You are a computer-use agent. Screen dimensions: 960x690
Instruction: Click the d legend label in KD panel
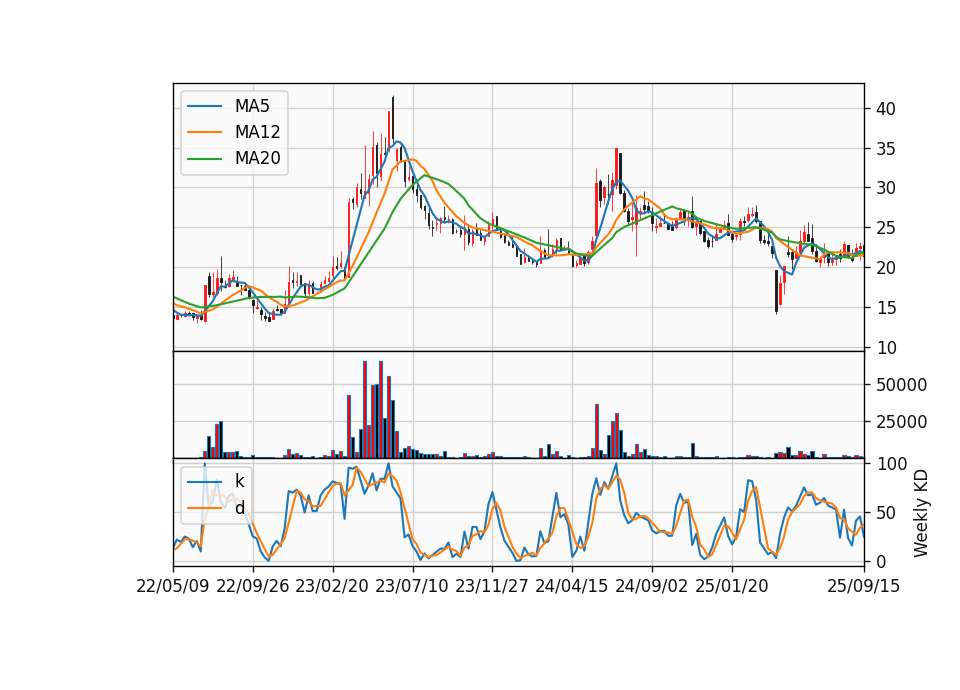[x=239, y=508]
